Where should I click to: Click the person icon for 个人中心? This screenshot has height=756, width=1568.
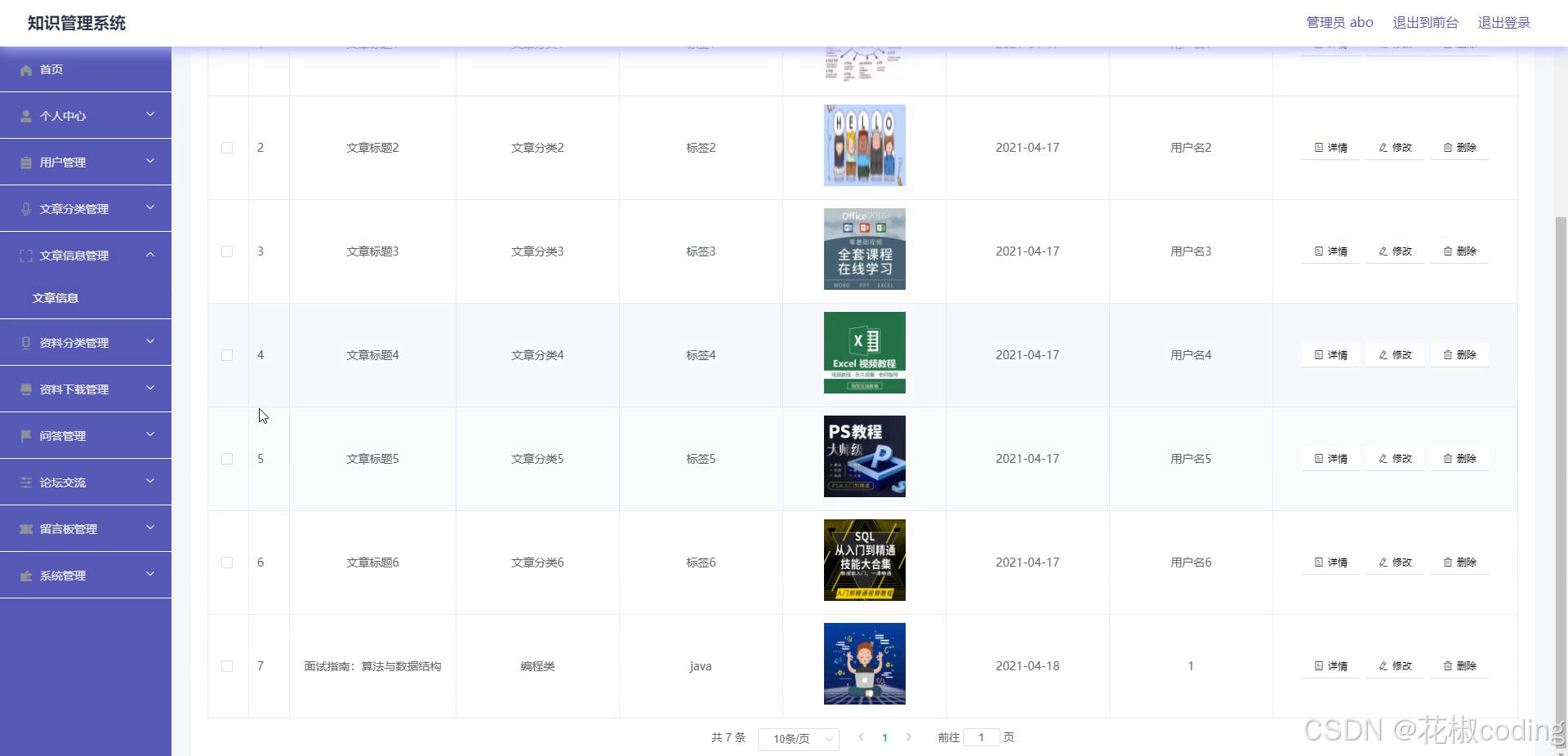pos(26,117)
